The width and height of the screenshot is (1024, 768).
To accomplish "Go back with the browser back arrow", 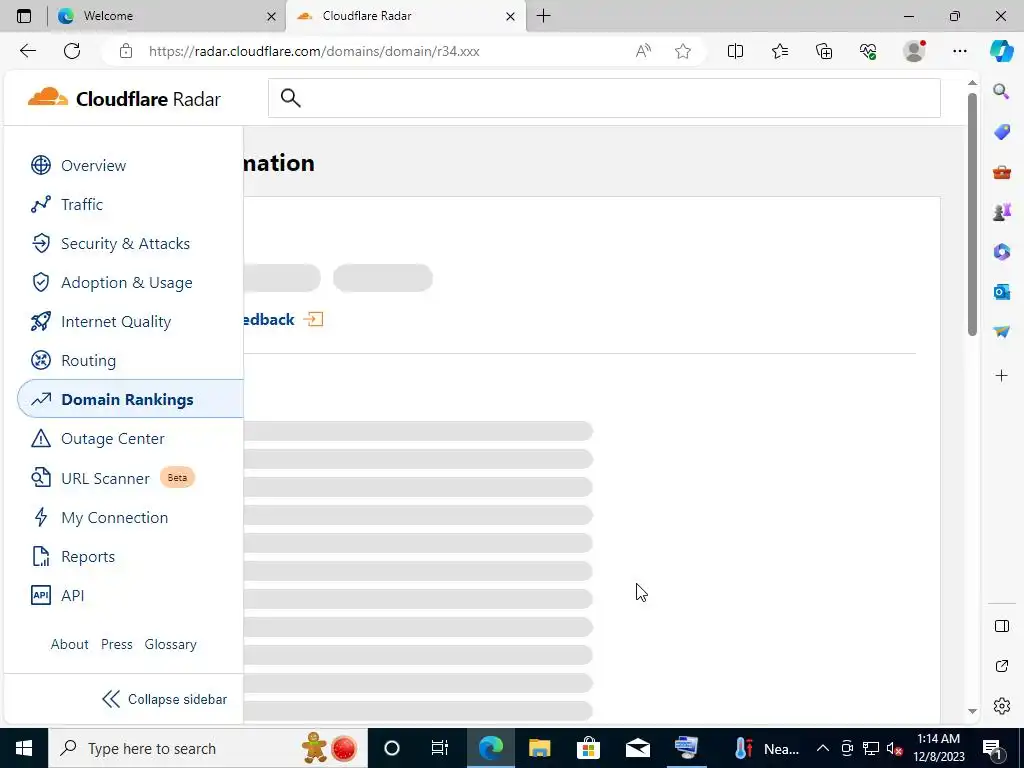I will 27,51.
